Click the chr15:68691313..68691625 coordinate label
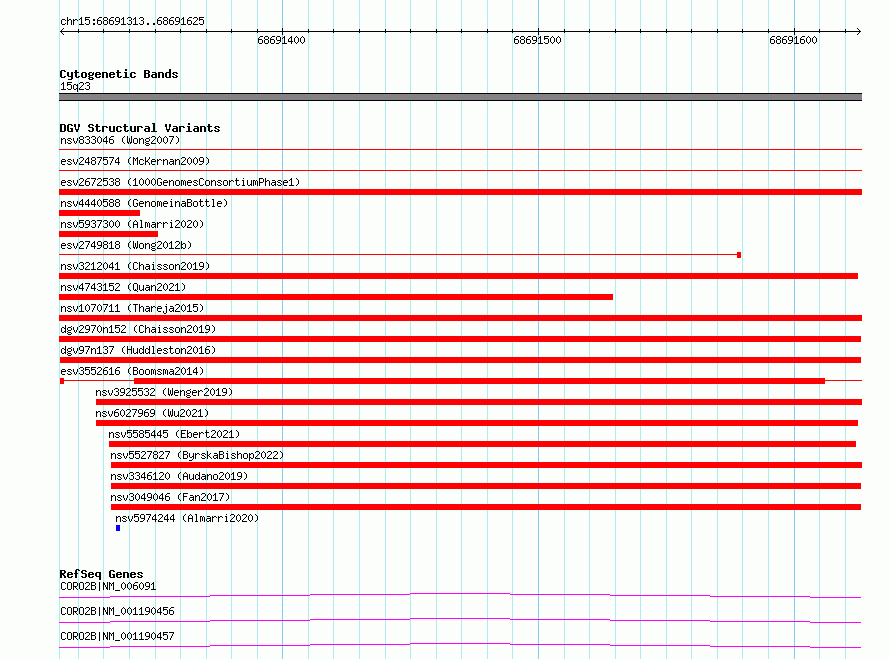Screen dimensions: 890x659 pos(132,22)
